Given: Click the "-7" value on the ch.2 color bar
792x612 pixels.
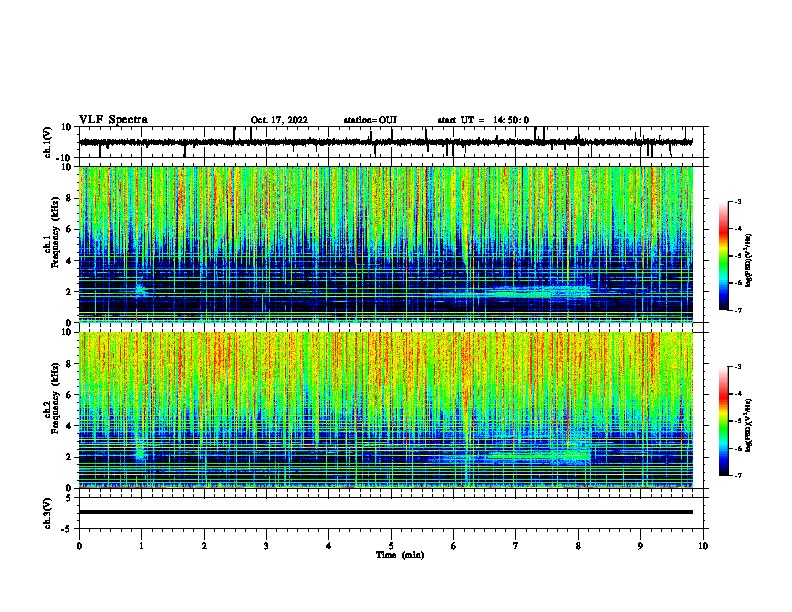Looking at the screenshot, I should [737, 475].
